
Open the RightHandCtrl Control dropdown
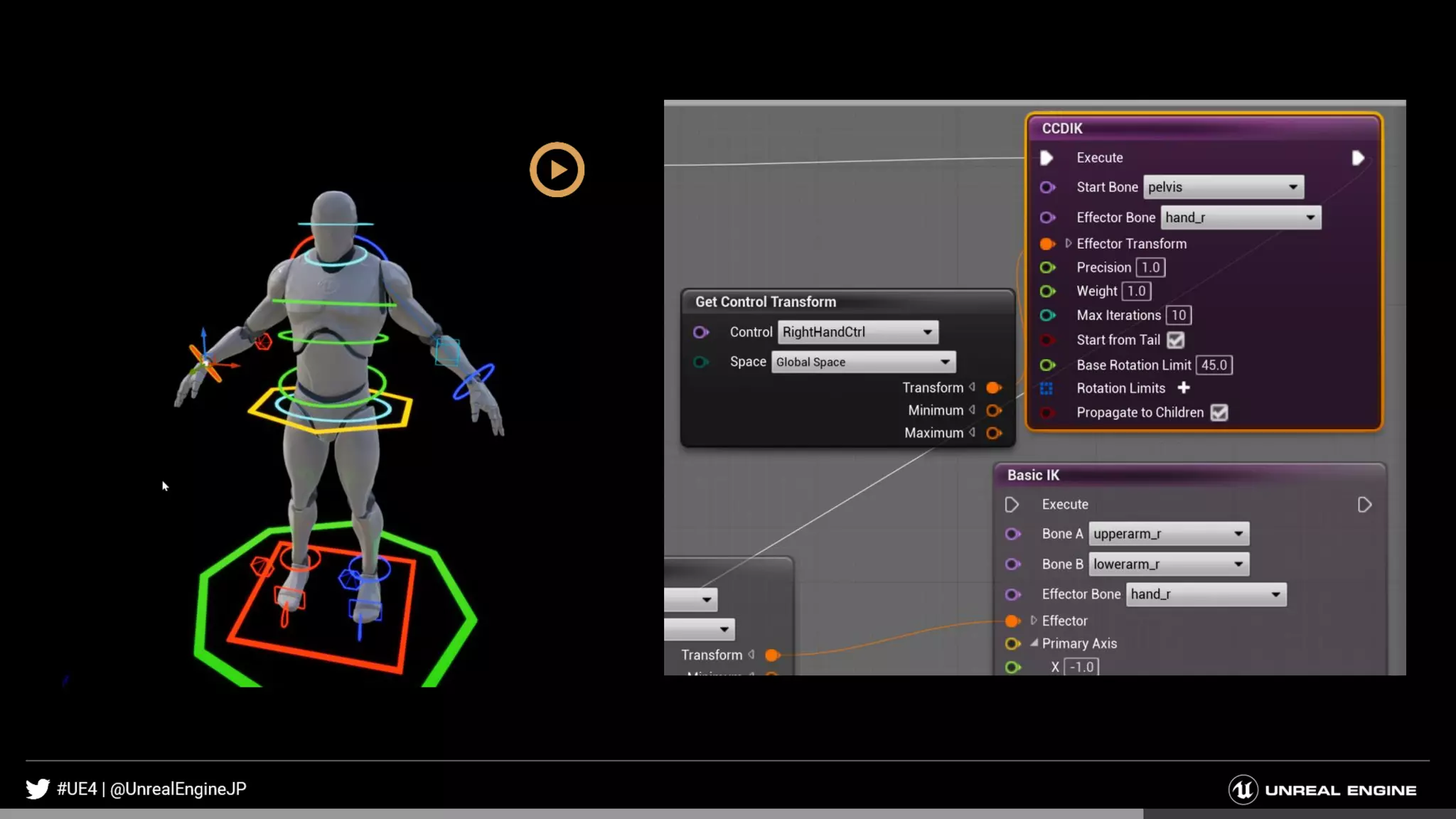coord(857,332)
